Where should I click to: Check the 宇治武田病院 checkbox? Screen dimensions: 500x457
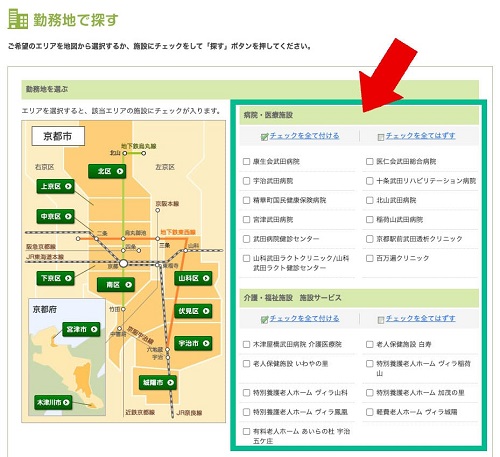click(x=246, y=181)
